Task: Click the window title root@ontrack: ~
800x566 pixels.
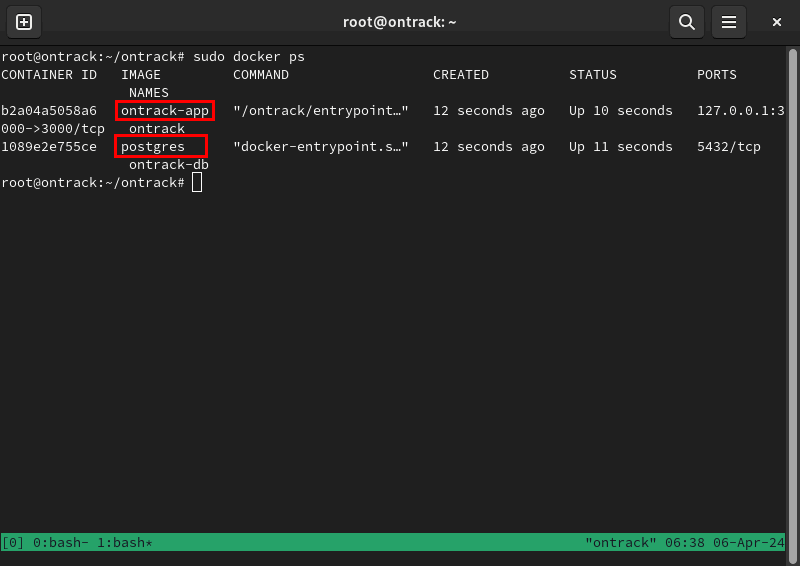Action: [x=399, y=22]
